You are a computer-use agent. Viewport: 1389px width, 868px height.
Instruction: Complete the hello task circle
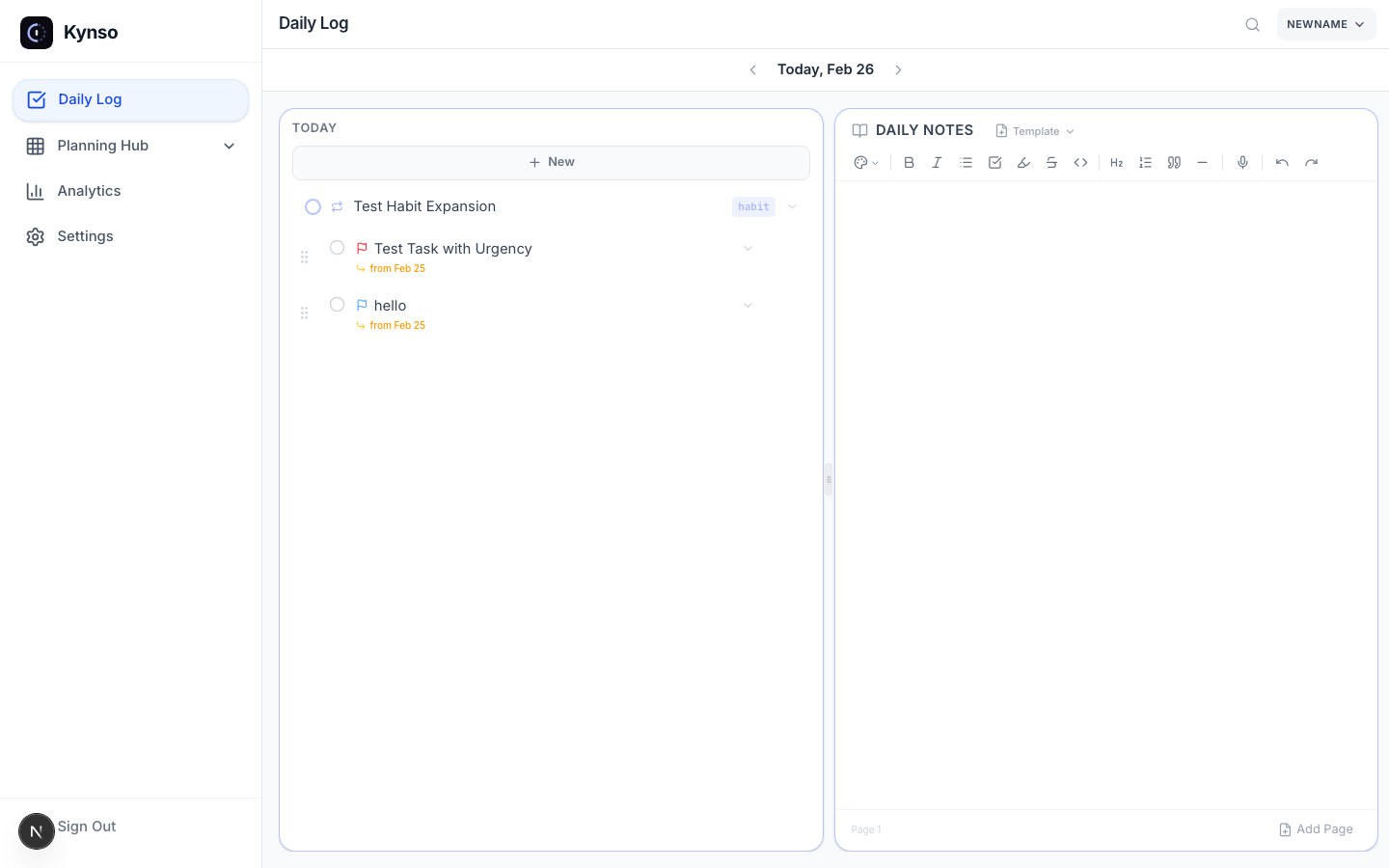pyautogui.click(x=337, y=304)
